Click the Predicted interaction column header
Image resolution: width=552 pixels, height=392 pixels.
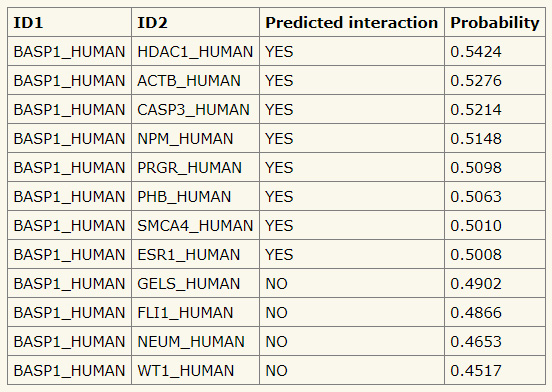coord(352,23)
